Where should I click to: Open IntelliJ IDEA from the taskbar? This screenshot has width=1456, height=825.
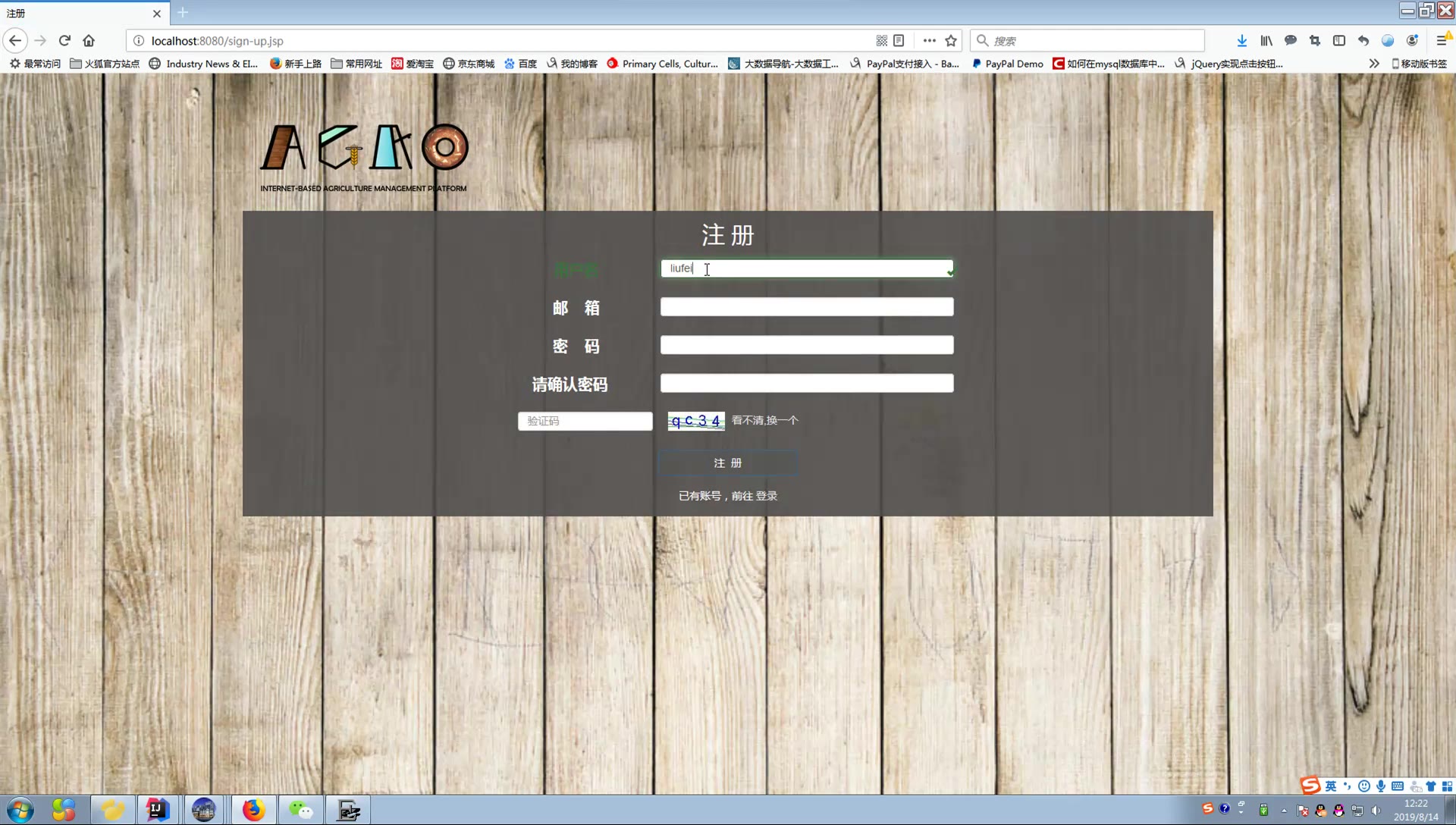pyautogui.click(x=158, y=810)
